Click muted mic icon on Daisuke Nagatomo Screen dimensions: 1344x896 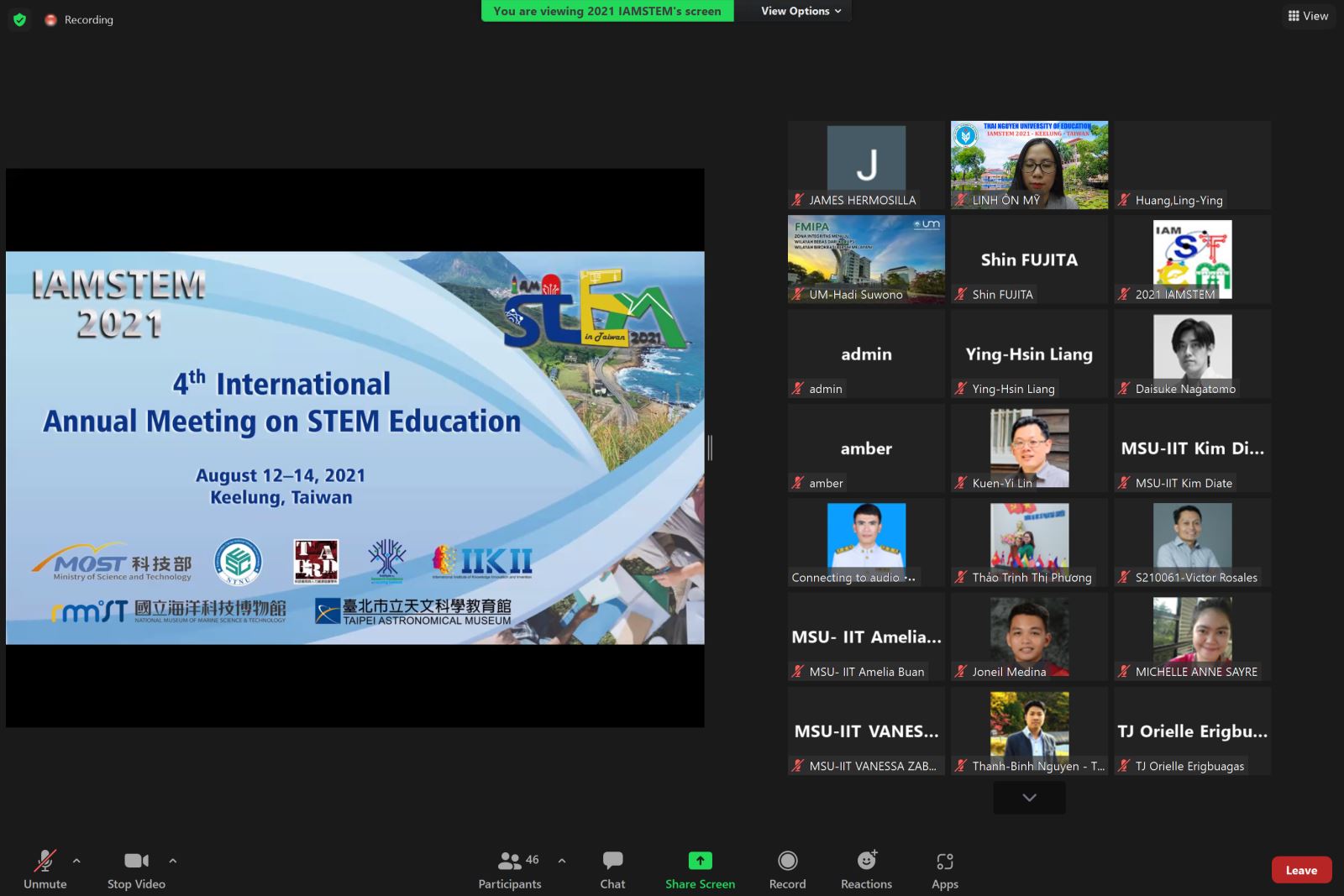(x=1124, y=389)
